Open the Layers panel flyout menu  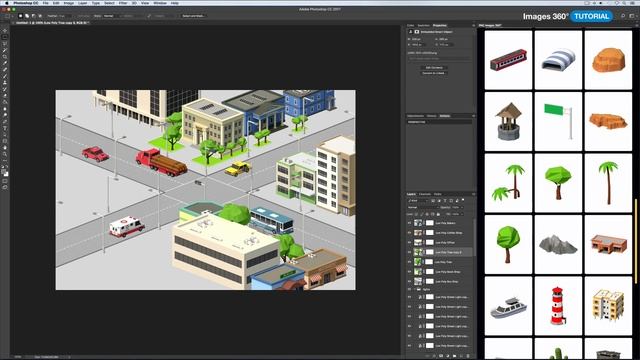(x=473, y=194)
